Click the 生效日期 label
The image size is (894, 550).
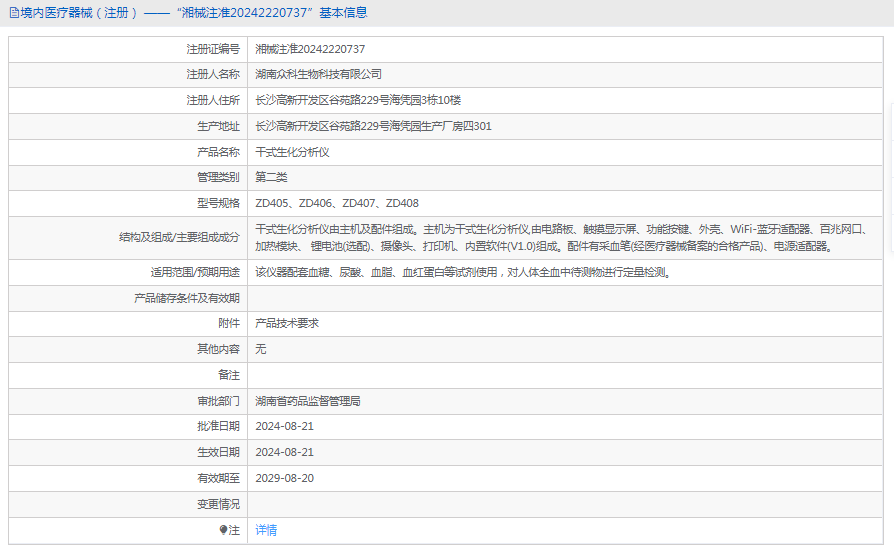[218, 452]
